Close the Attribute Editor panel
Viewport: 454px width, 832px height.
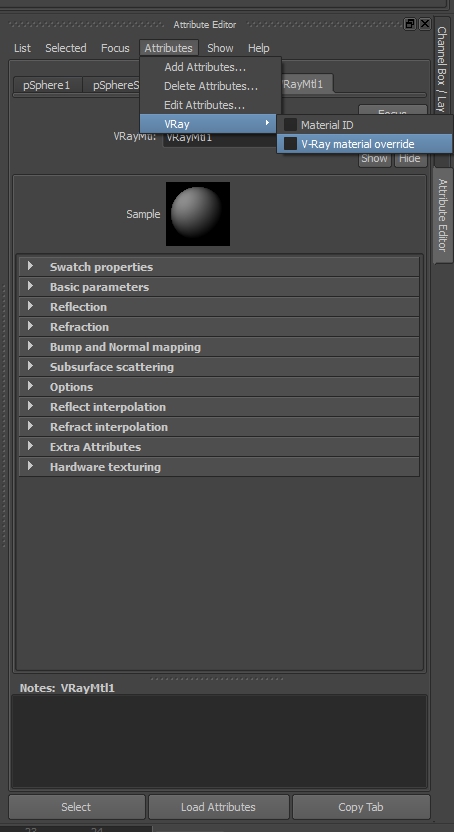(425, 24)
